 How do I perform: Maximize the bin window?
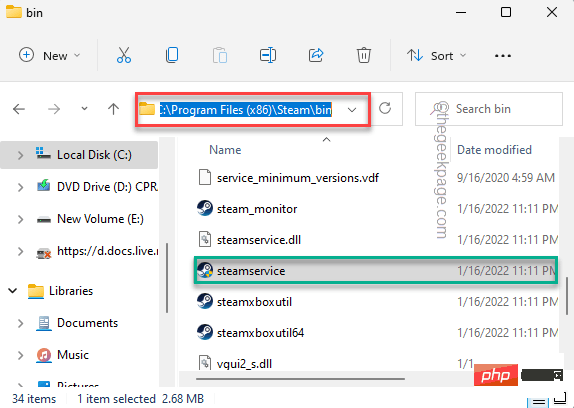[506, 12]
